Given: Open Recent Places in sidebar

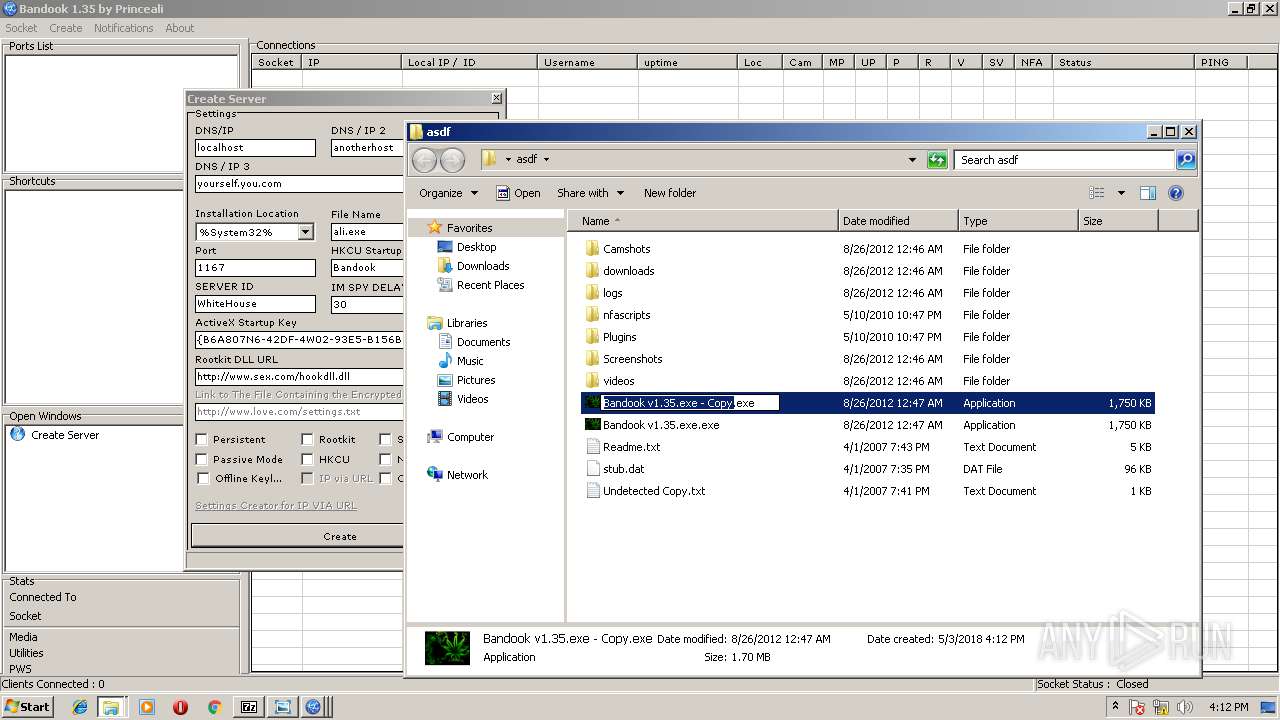Looking at the screenshot, I should 481,285.
